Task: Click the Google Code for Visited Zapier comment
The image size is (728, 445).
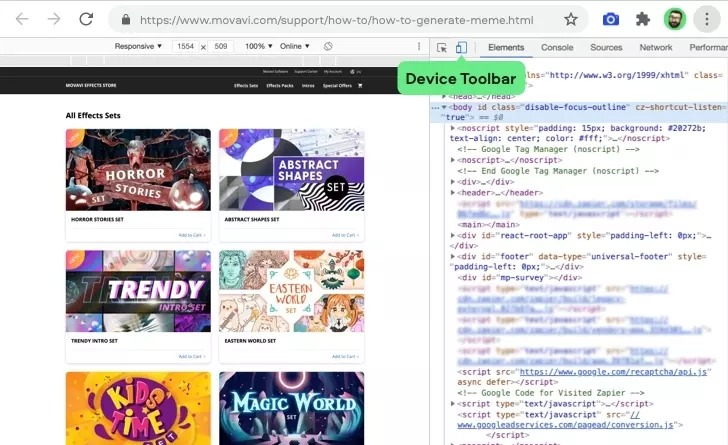Action: tap(551, 393)
